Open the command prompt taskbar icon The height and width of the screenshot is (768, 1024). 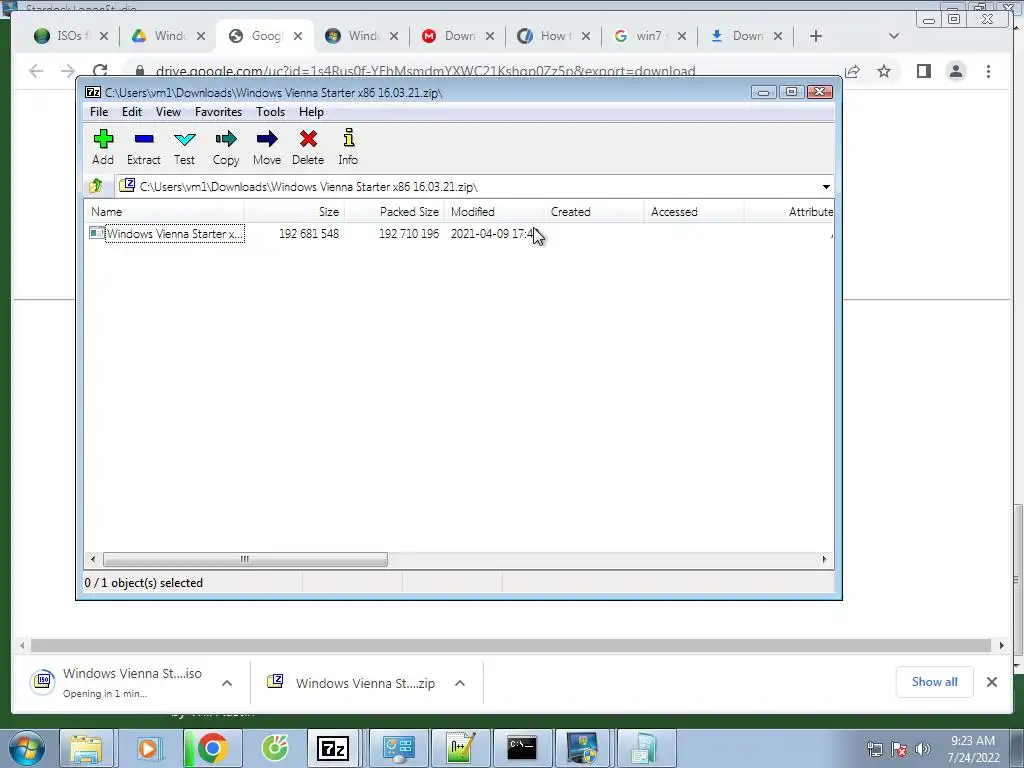tap(522, 748)
